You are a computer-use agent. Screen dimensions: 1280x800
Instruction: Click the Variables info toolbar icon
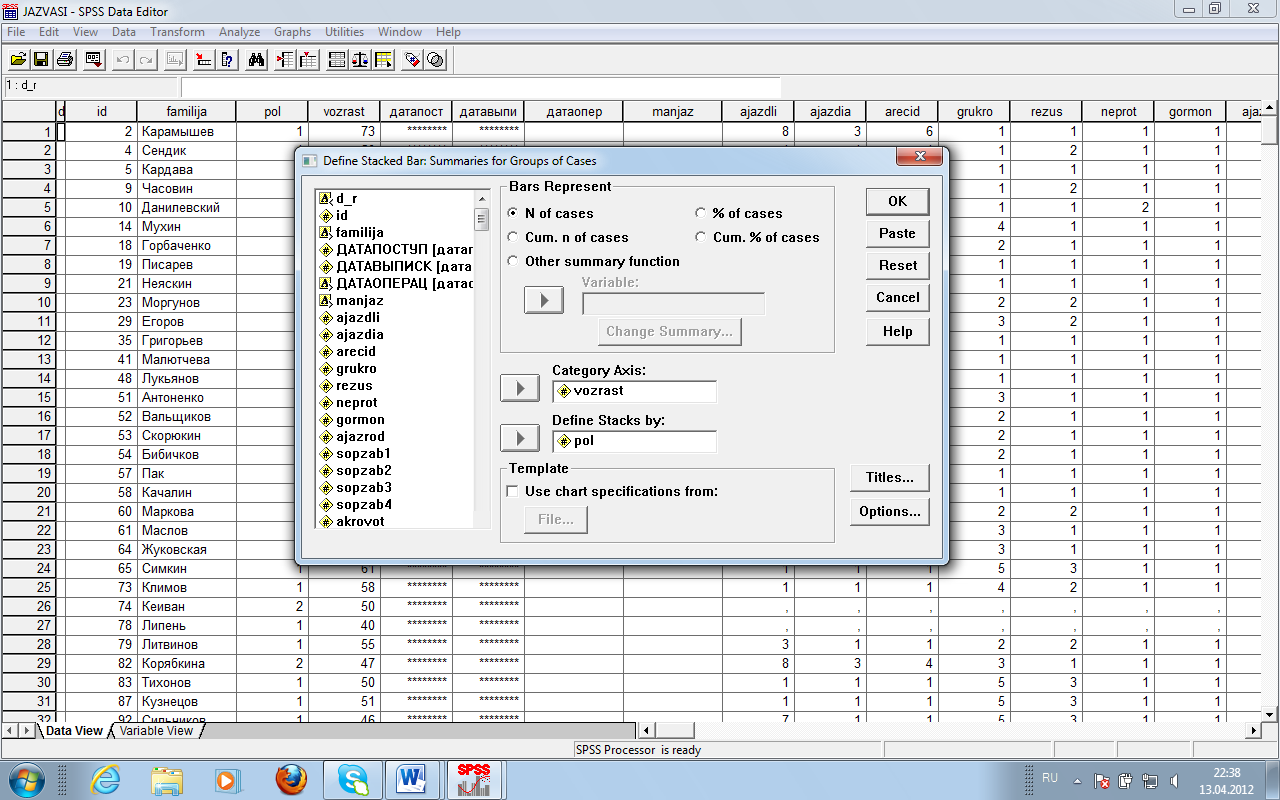coord(226,60)
